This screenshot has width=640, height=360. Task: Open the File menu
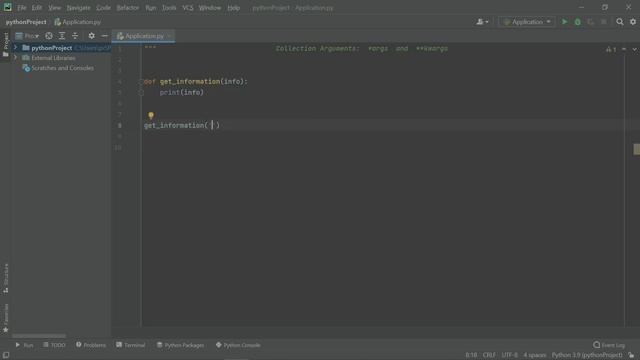click(x=22, y=8)
